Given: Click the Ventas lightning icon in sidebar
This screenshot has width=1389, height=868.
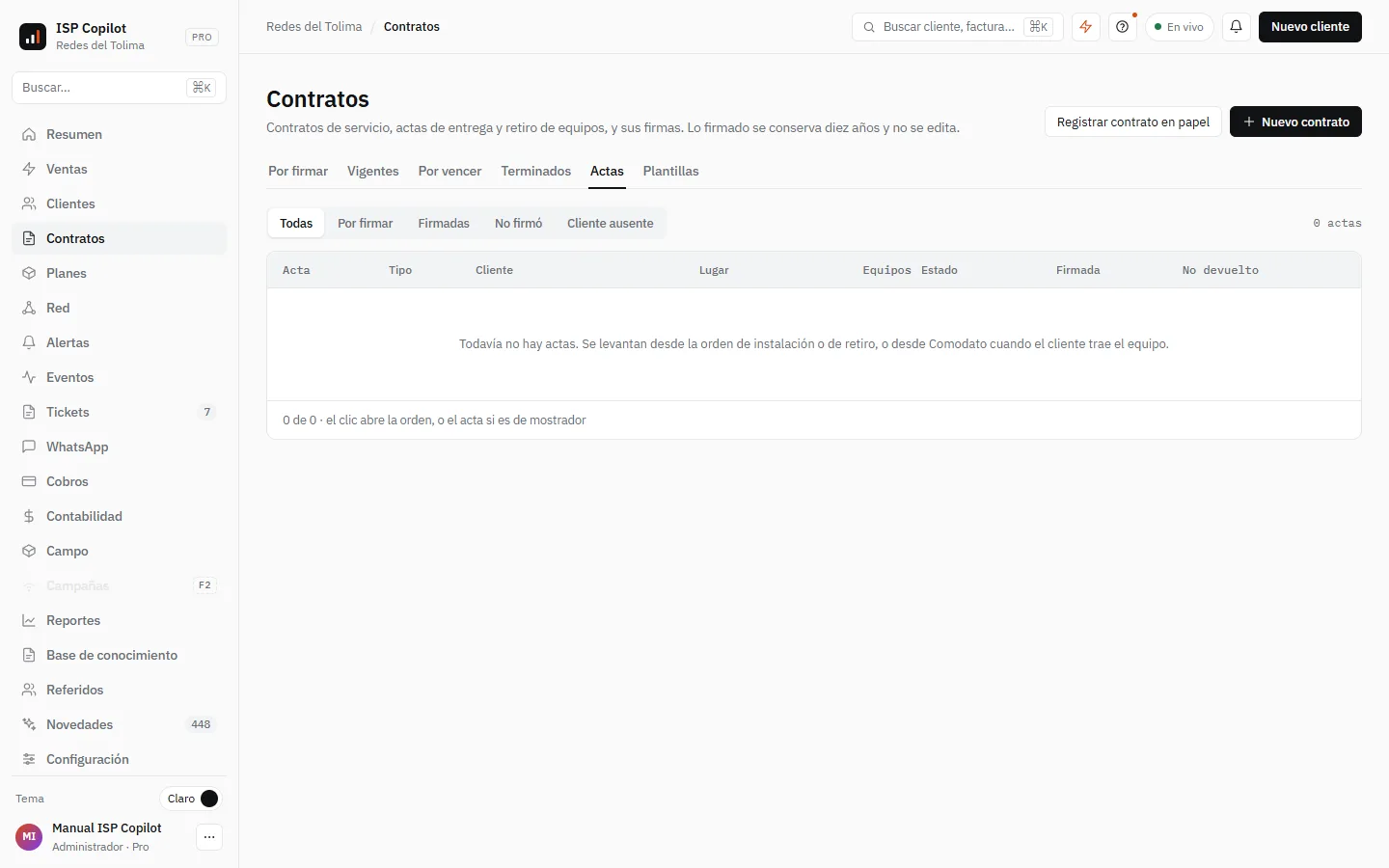Looking at the screenshot, I should coord(29,170).
